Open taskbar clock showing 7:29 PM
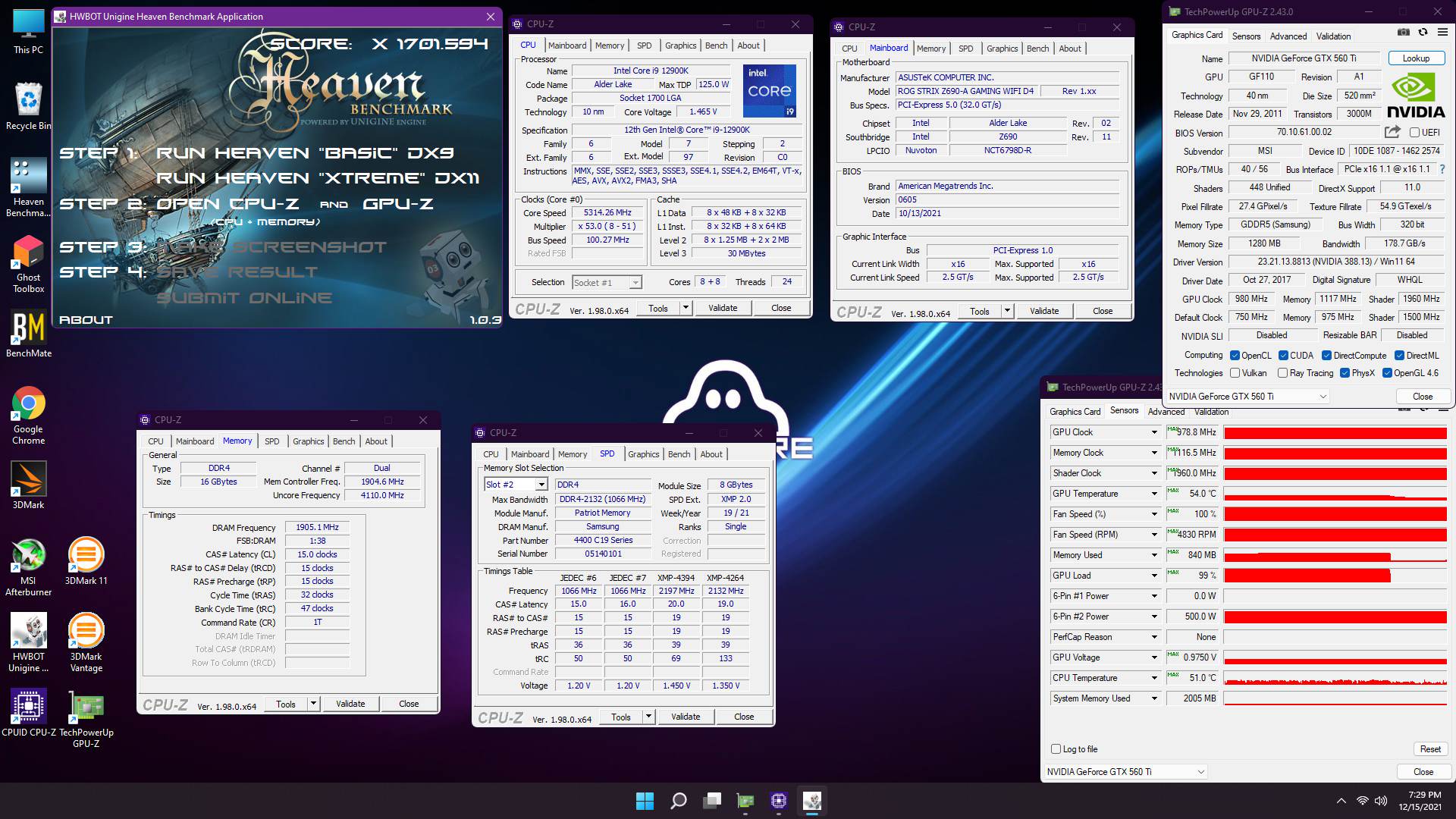1456x819 pixels. (x=1419, y=801)
